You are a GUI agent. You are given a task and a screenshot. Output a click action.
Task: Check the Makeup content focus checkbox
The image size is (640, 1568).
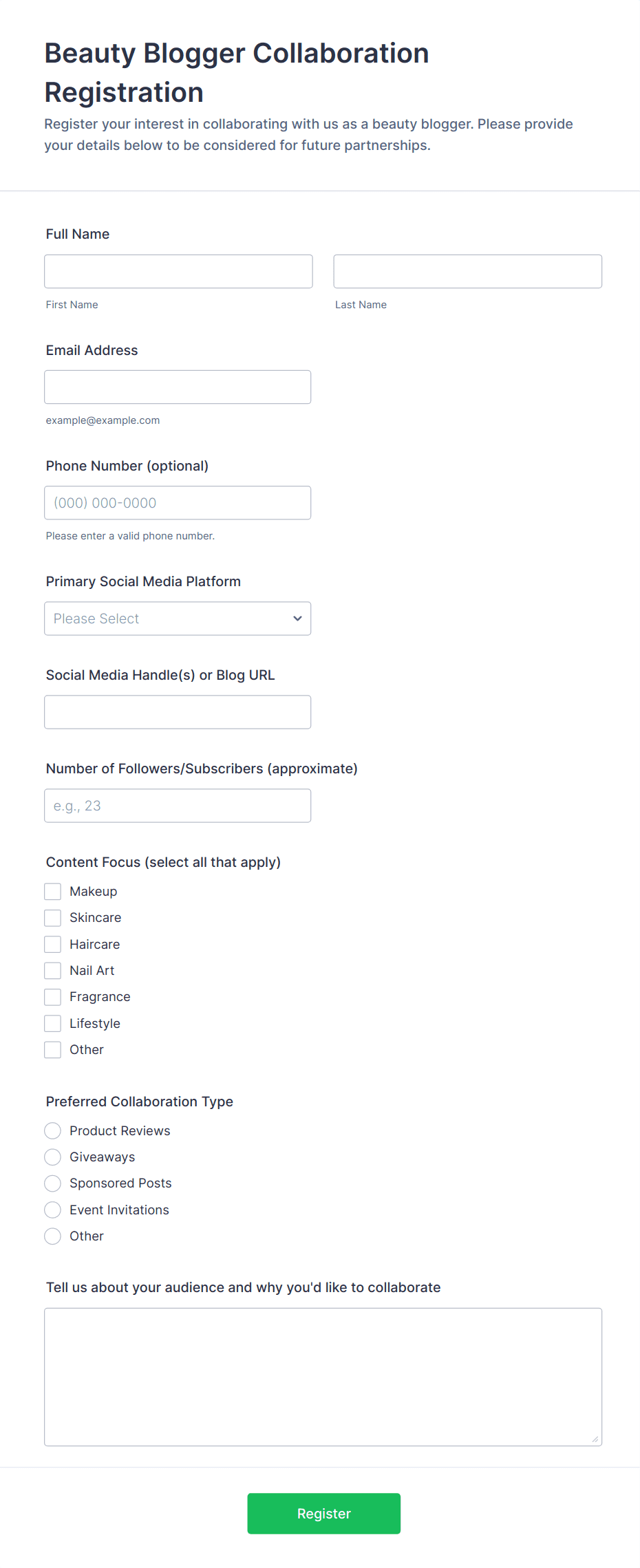click(52, 891)
